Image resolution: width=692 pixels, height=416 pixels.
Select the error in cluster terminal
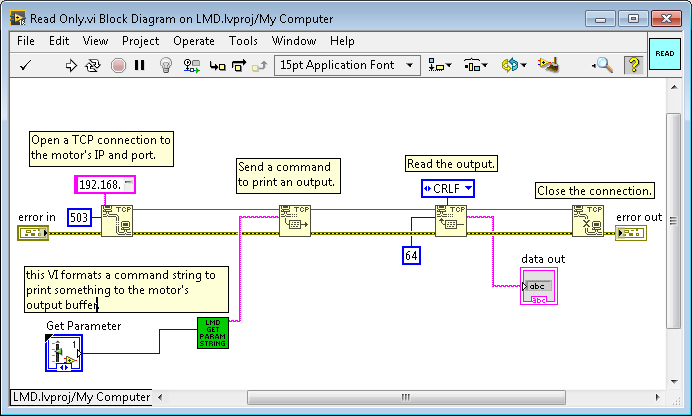pyautogui.click(x=33, y=233)
